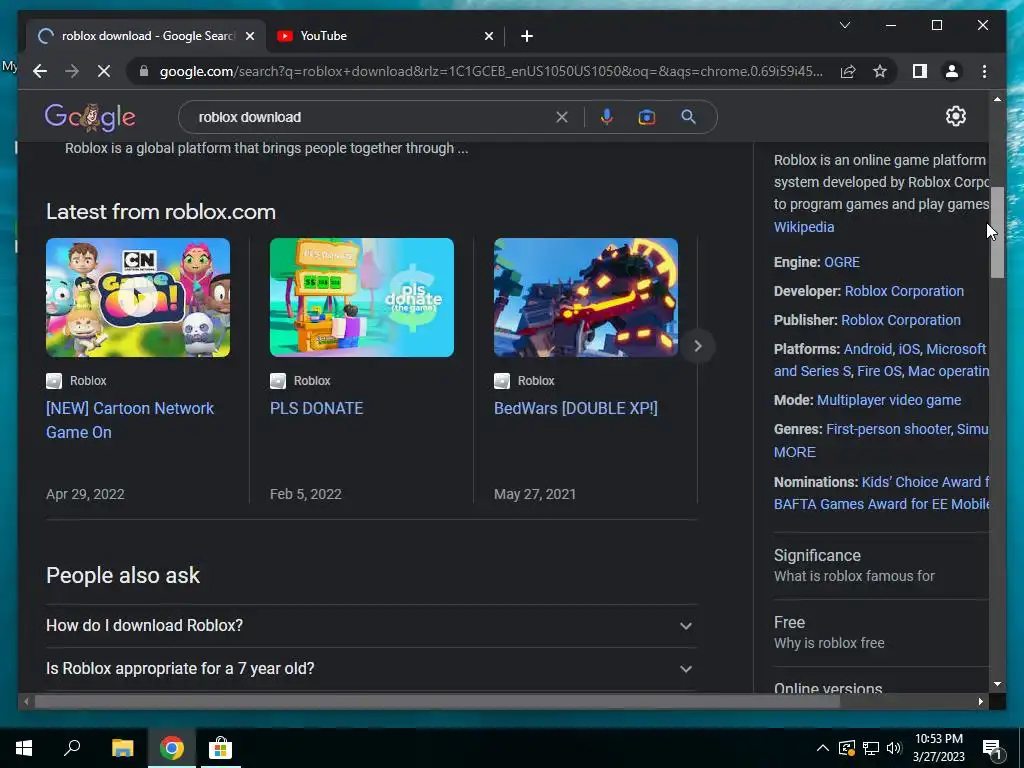Open the Kids' Choice Award nomination link
Viewport: 1024px width, 768px height.
pos(925,482)
